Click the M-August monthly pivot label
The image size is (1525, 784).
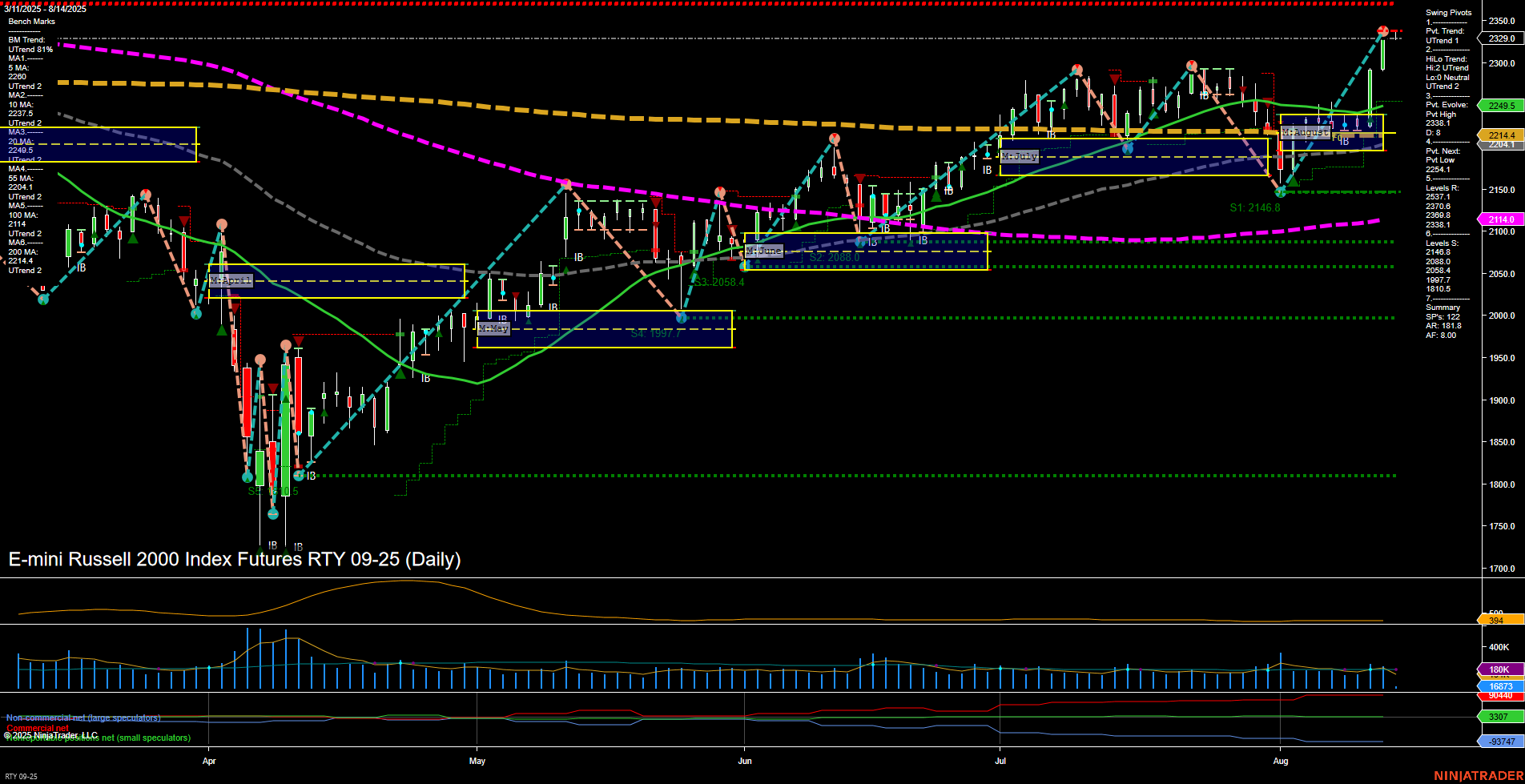(1305, 133)
